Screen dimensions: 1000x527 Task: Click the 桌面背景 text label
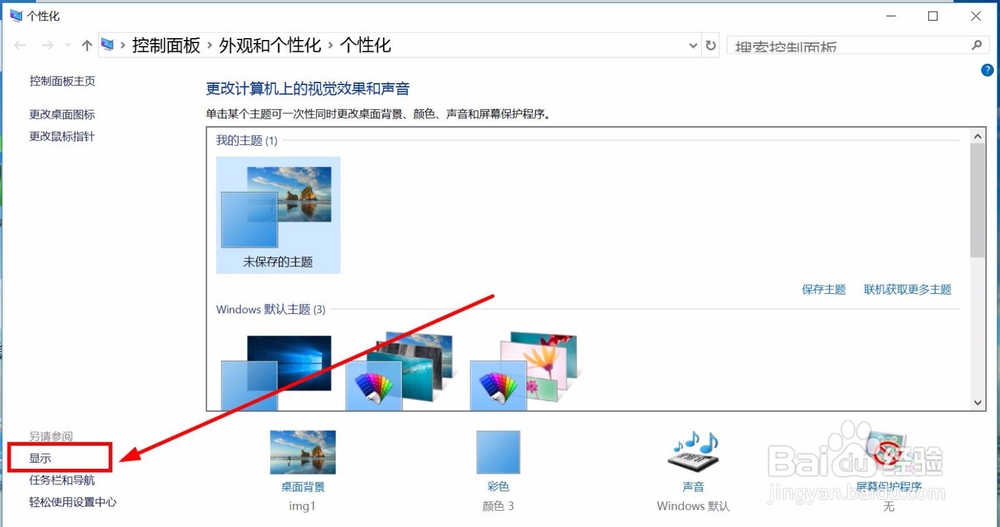(x=303, y=487)
